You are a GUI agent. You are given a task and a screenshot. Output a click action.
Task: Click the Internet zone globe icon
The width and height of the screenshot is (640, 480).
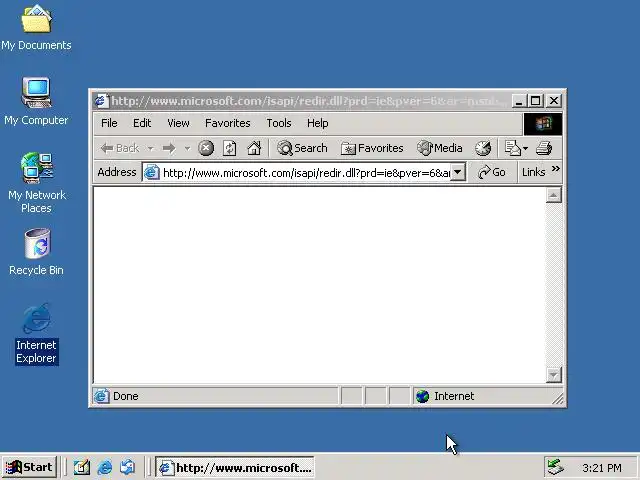pyautogui.click(x=422, y=396)
